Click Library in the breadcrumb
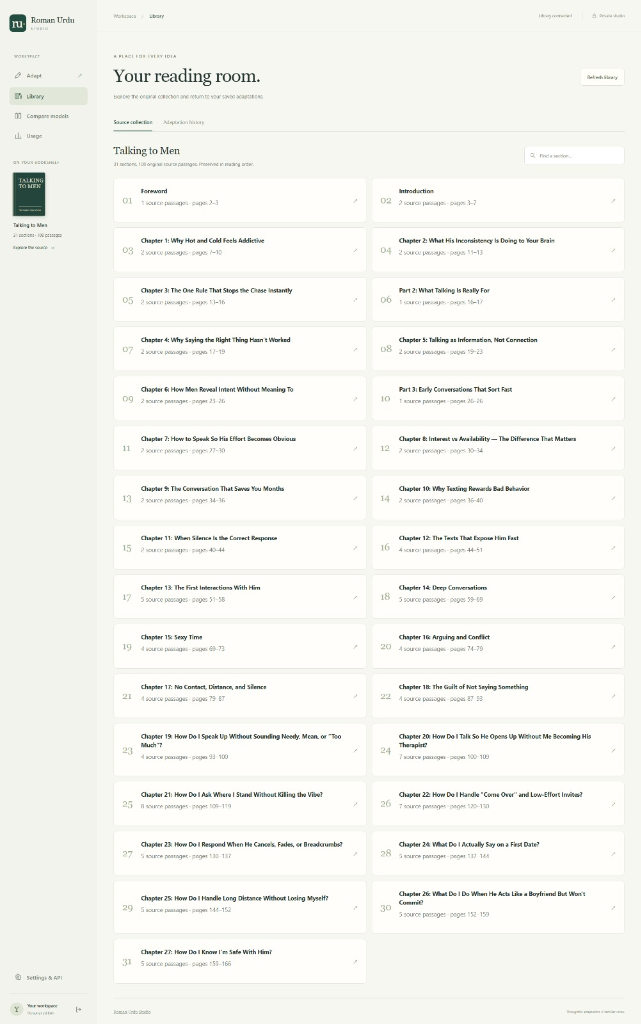This screenshot has height=1024, width=641. (x=157, y=16)
